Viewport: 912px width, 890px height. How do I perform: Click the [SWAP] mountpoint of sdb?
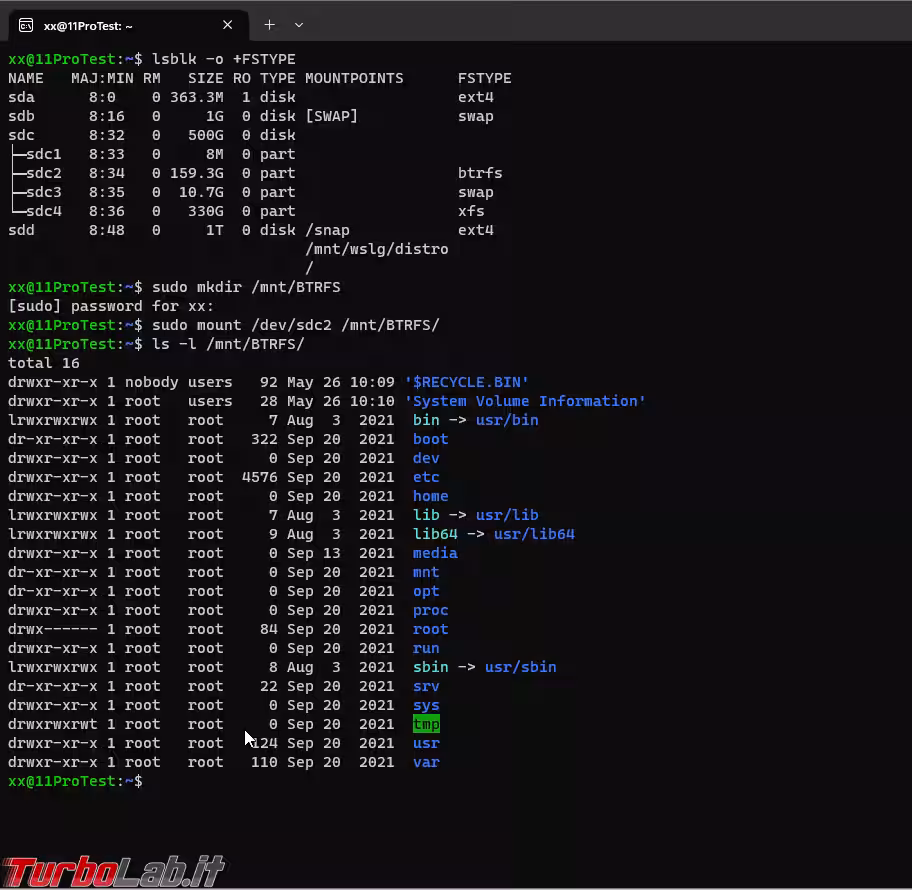coord(331,116)
